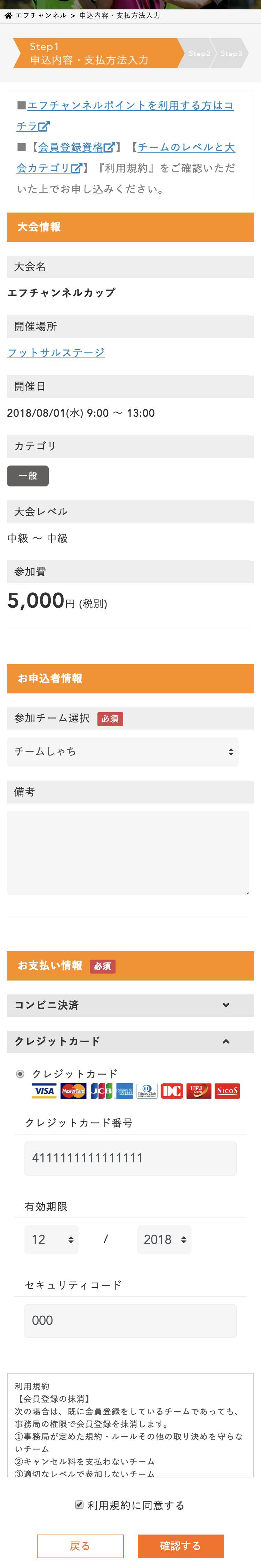Click the home icon in breadcrumb
The width and height of the screenshot is (261, 1568).
[x=8, y=16]
